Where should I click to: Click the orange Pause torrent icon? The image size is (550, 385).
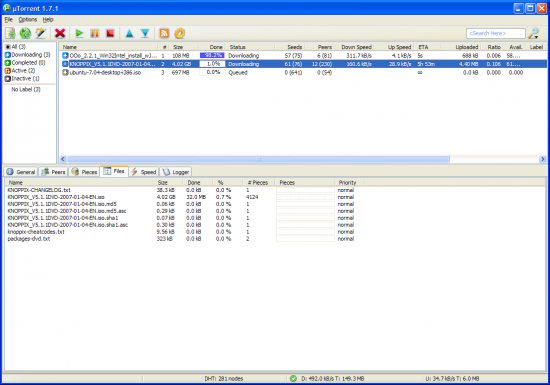tap(95, 33)
